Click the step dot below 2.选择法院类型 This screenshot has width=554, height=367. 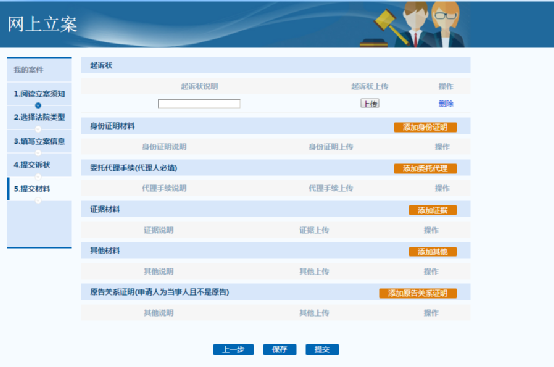click(38, 129)
